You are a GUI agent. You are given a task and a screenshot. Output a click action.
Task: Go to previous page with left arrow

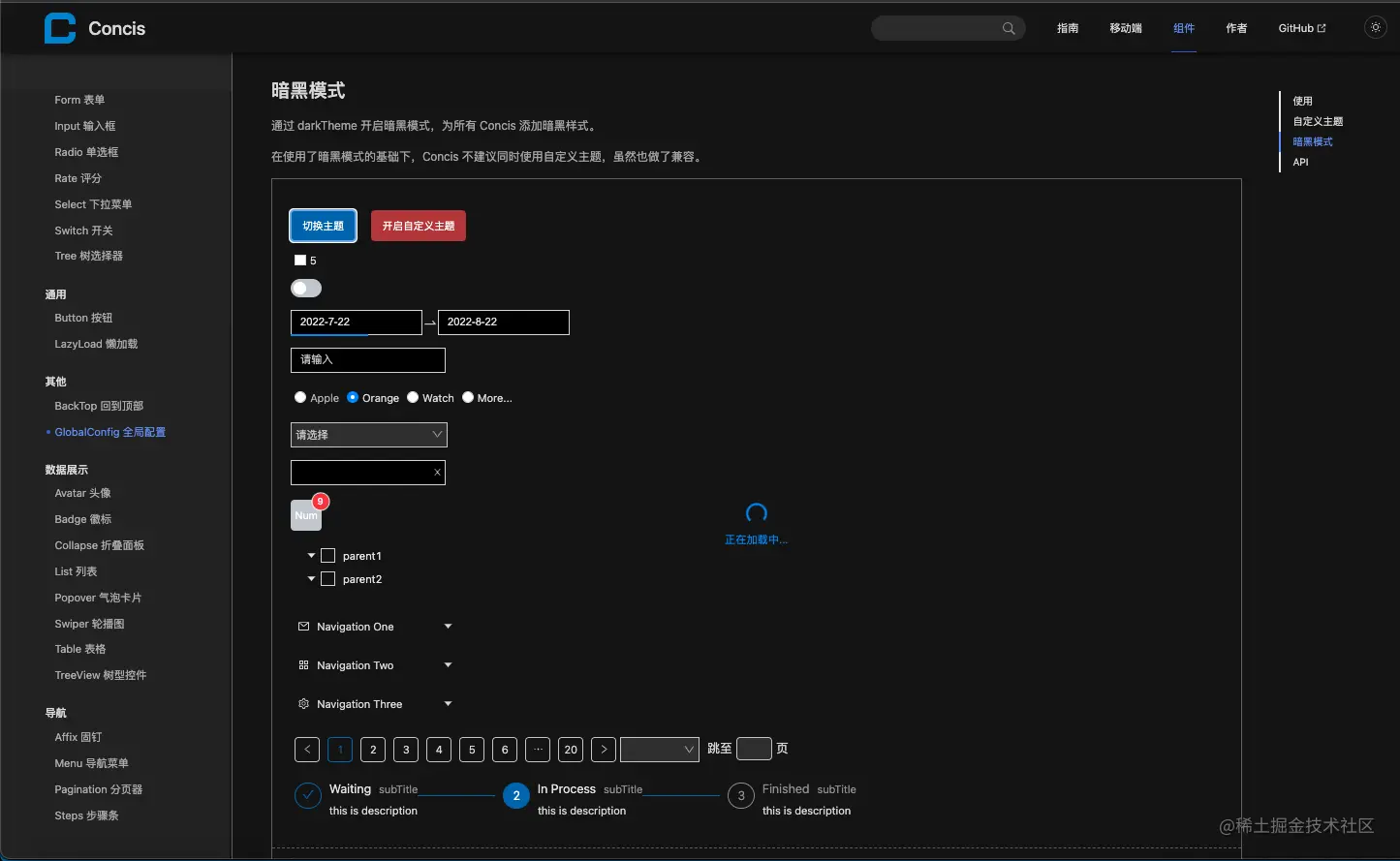click(x=307, y=750)
